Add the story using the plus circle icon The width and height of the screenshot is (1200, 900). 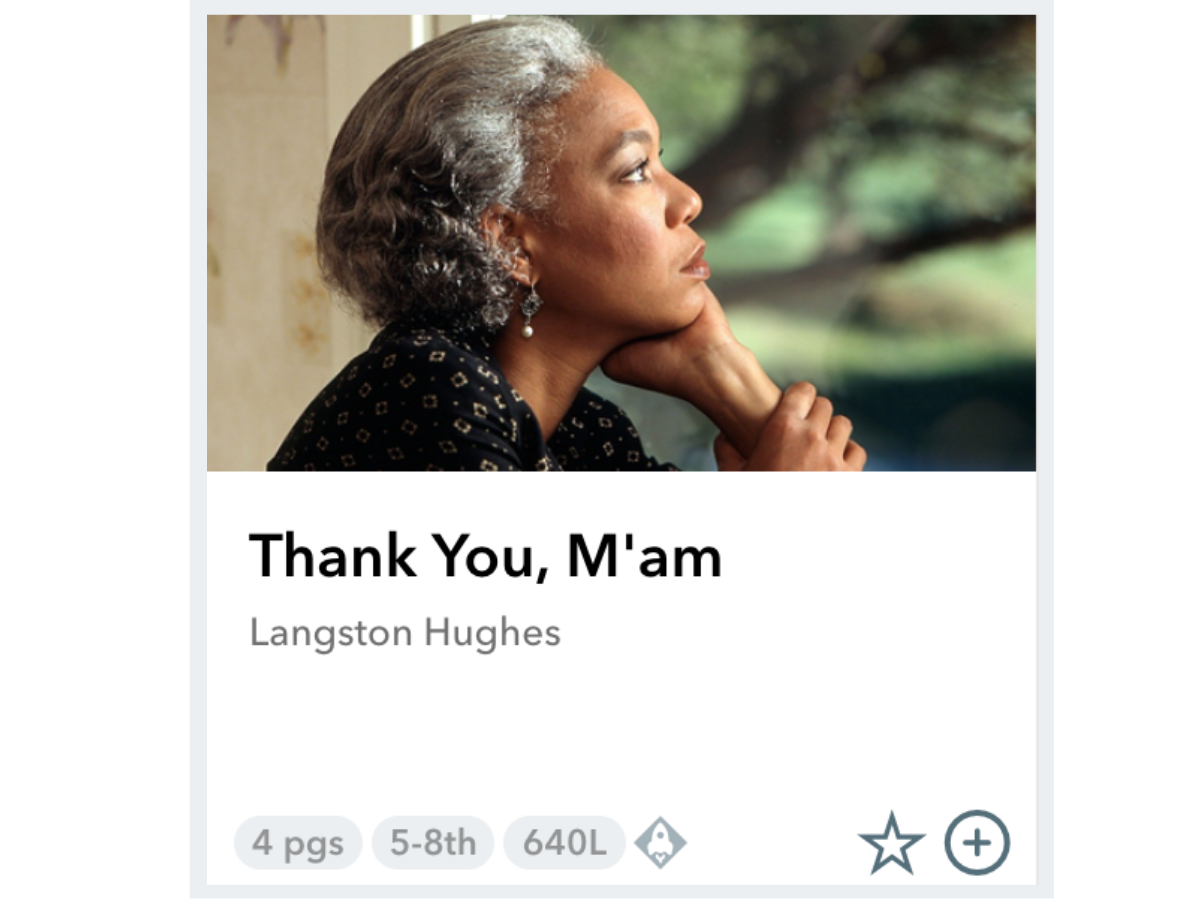tap(977, 843)
